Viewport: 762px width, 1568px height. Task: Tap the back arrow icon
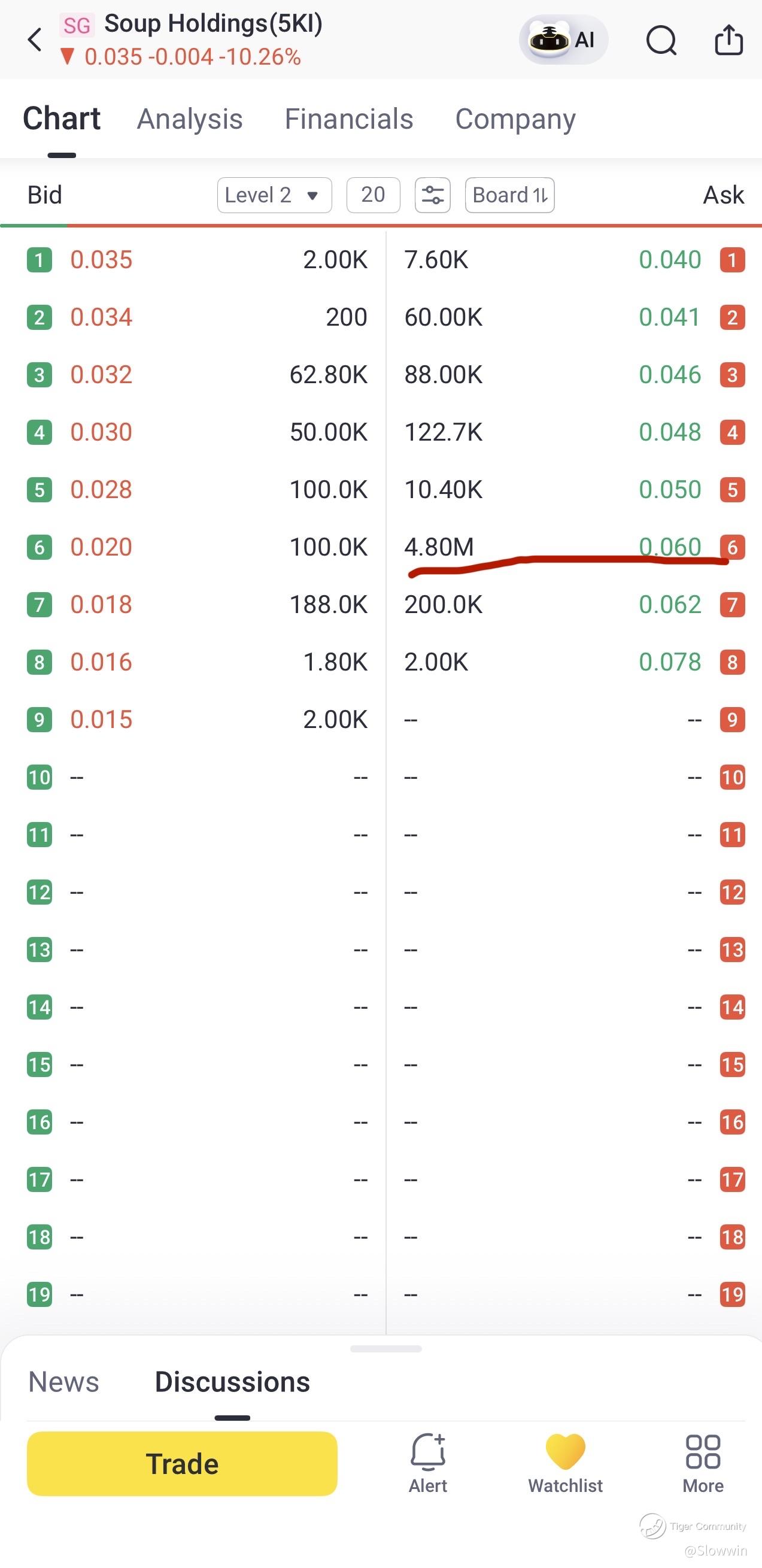[x=35, y=40]
